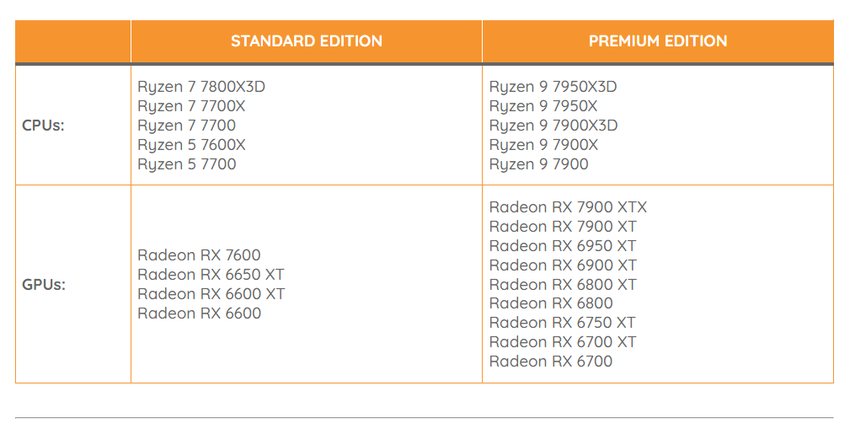Viewport: 850px width, 445px height.
Task: Click the Radeon RX 6900 XT entry
Action: point(563,265)
